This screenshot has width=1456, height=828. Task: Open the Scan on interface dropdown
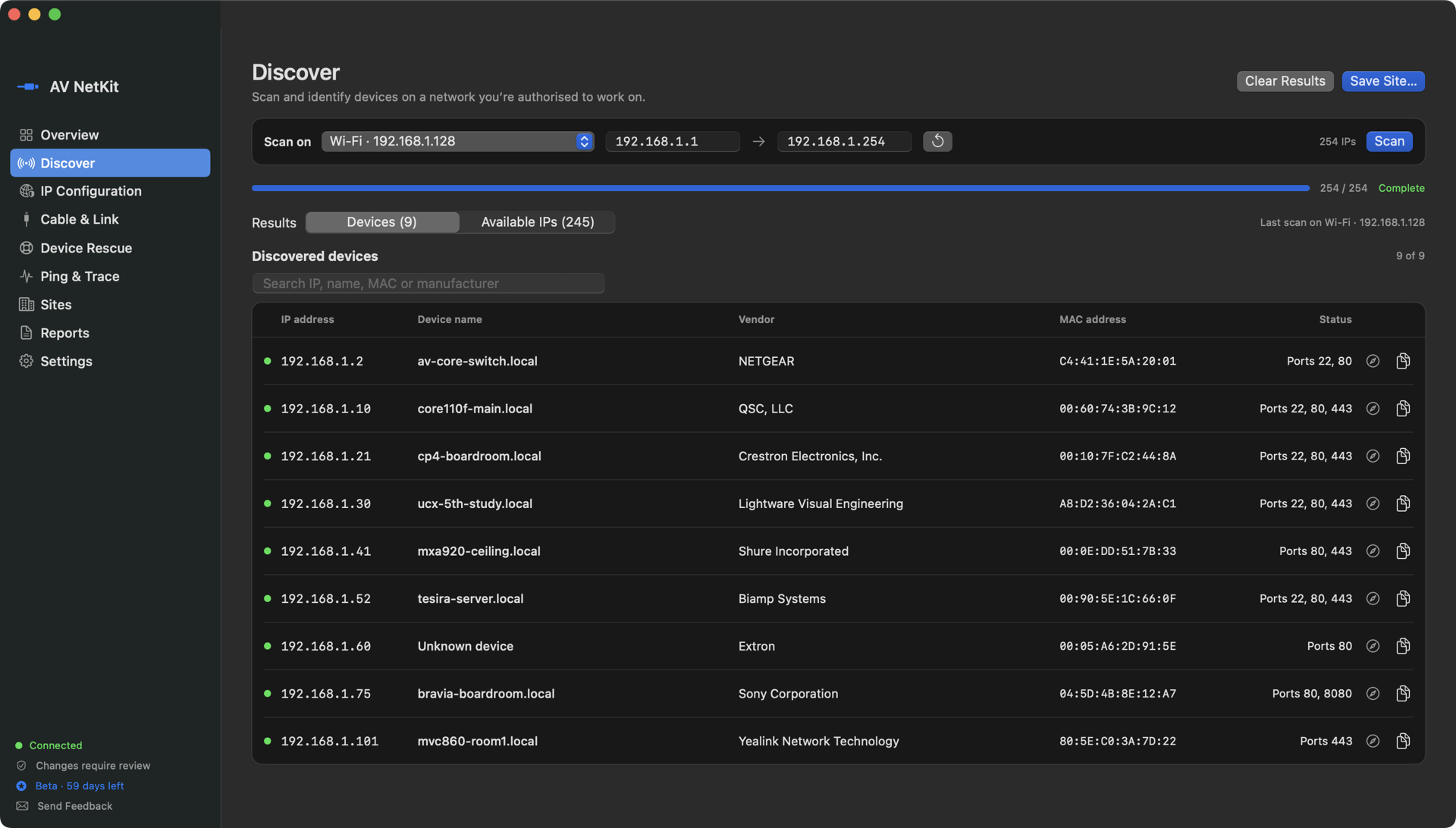457,141
